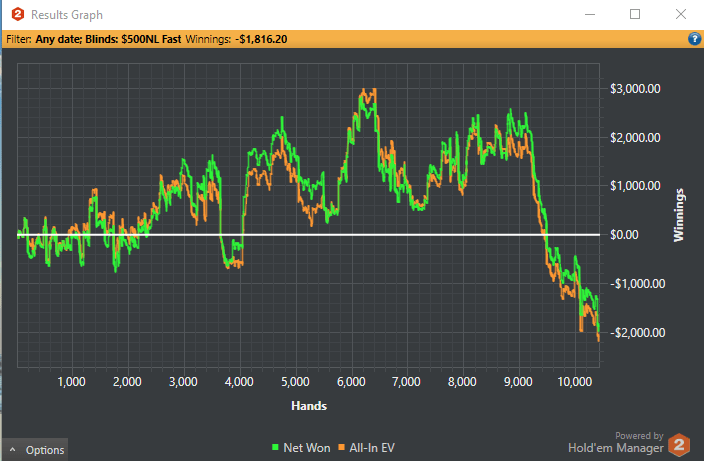Click the Hold'em Manager 2 logo bottom right

pyautogui.click(x=679, y=445)
